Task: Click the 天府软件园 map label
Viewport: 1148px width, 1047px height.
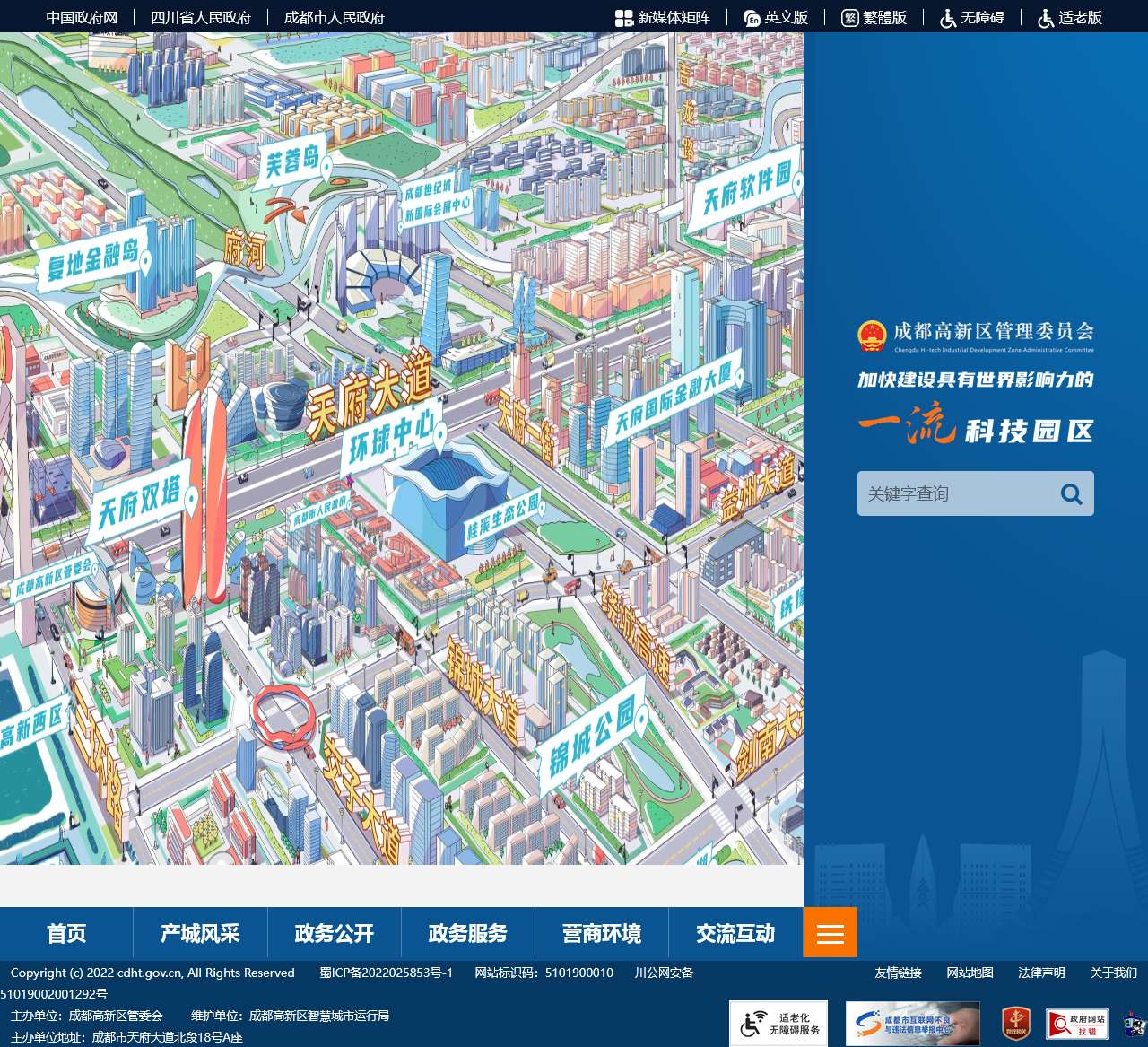Action: [747, 191]
